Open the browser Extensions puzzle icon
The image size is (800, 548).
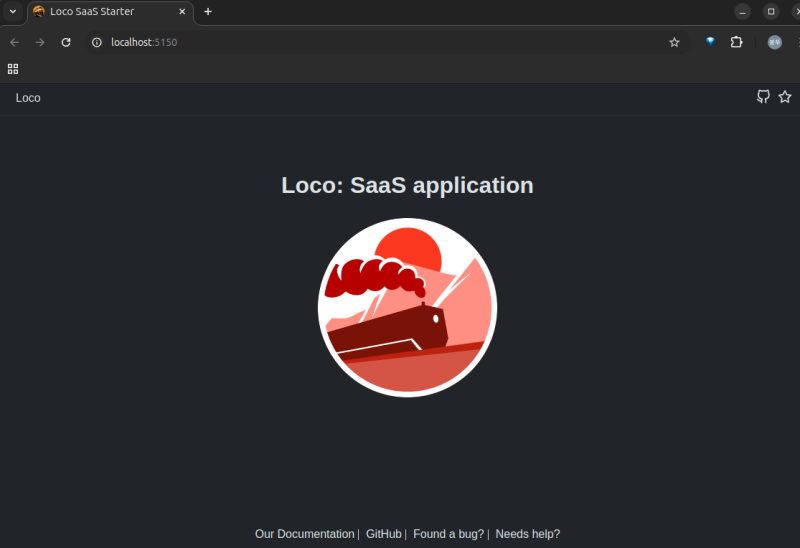[x=737, y=42]
